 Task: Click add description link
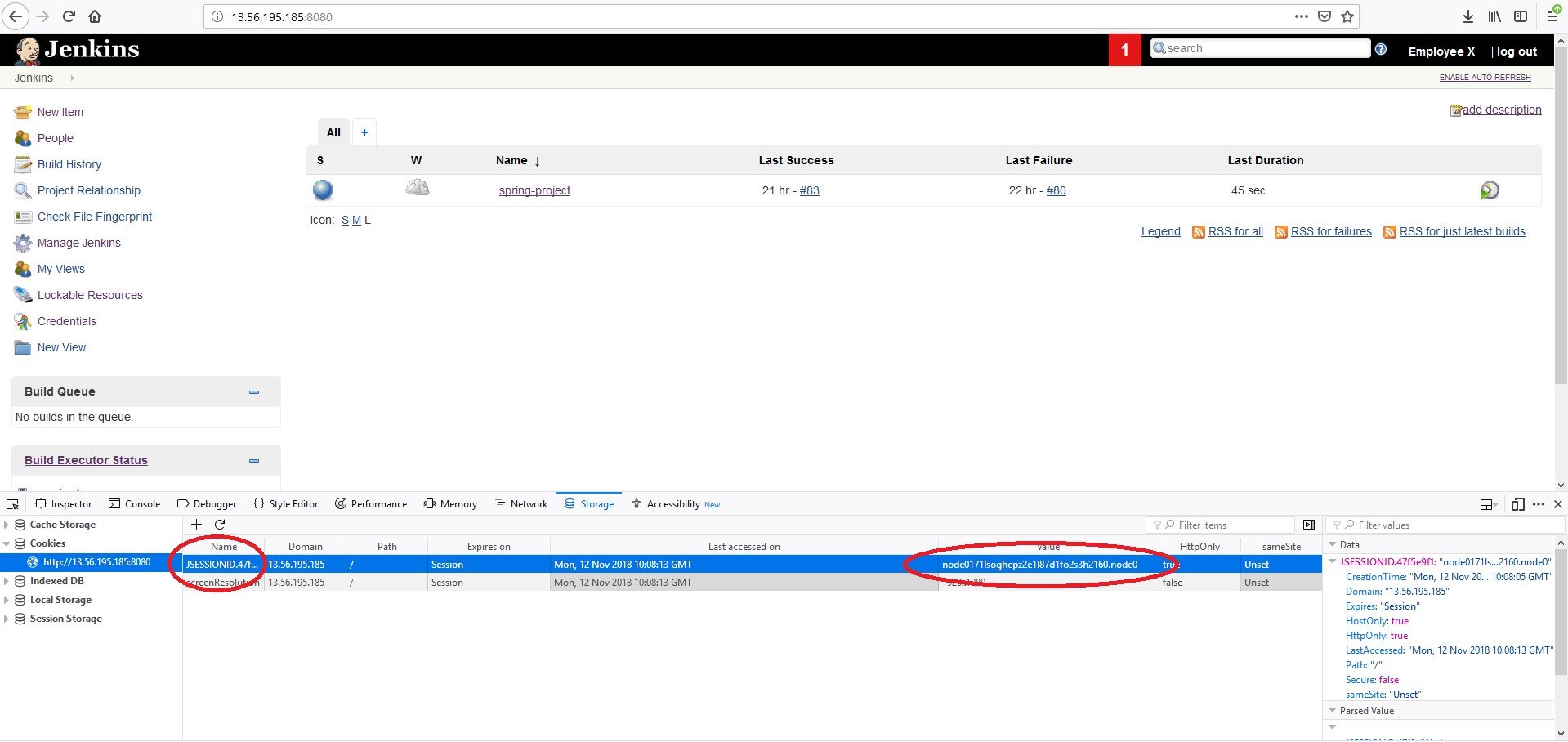point(1502,110)
